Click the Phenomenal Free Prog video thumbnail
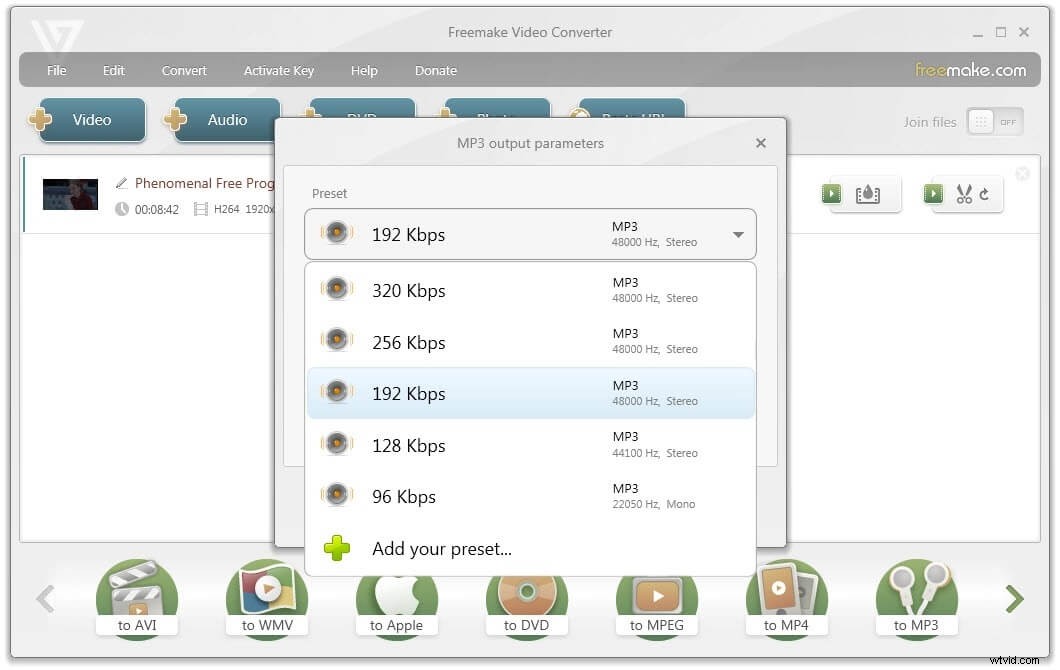Viewport: 1060px width, 670px height. (x=69, y=193)
